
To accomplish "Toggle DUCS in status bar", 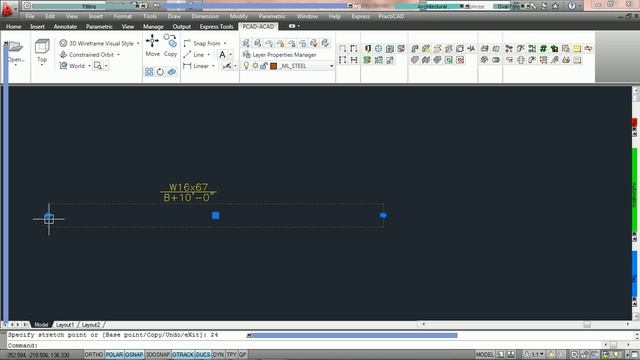I will [x=203, y=355].
